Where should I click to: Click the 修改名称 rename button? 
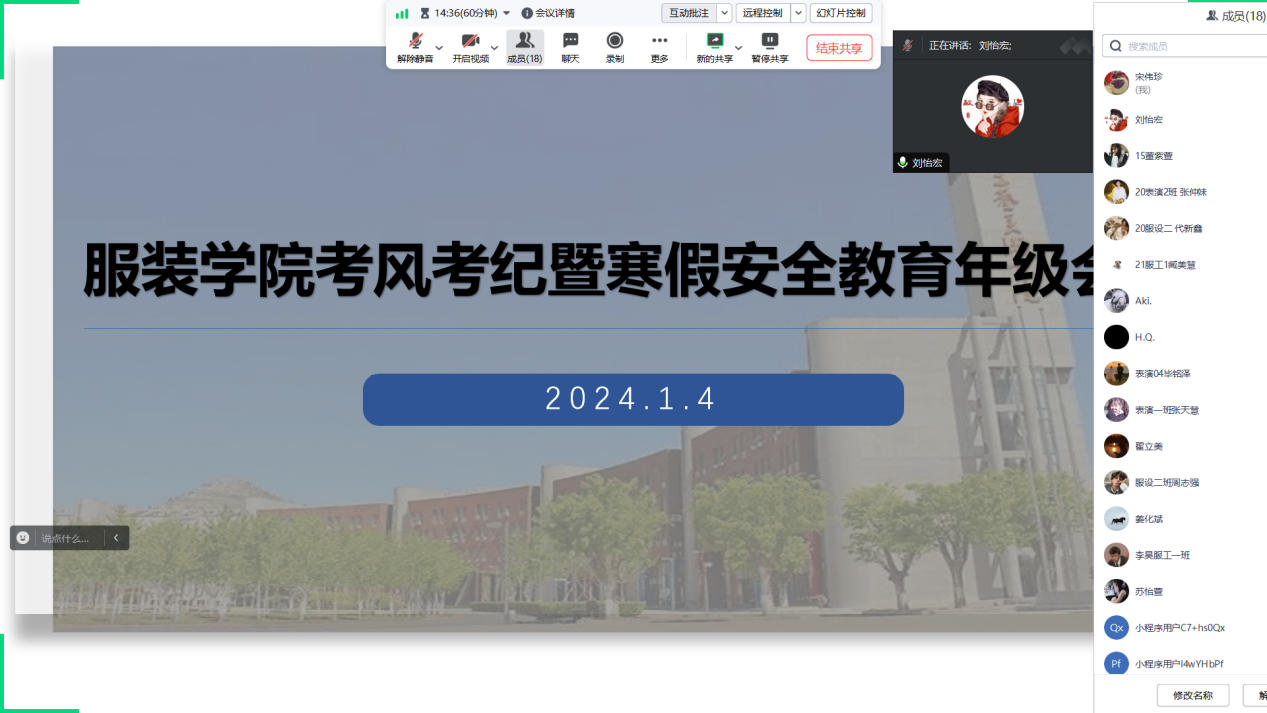[x=1192, y=695]
